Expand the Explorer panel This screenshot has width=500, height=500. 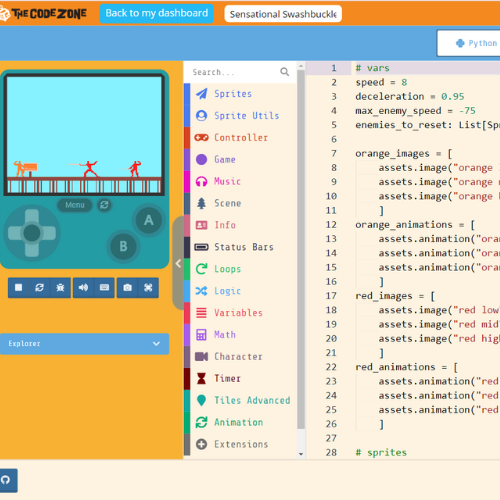(x=84, y=344)
